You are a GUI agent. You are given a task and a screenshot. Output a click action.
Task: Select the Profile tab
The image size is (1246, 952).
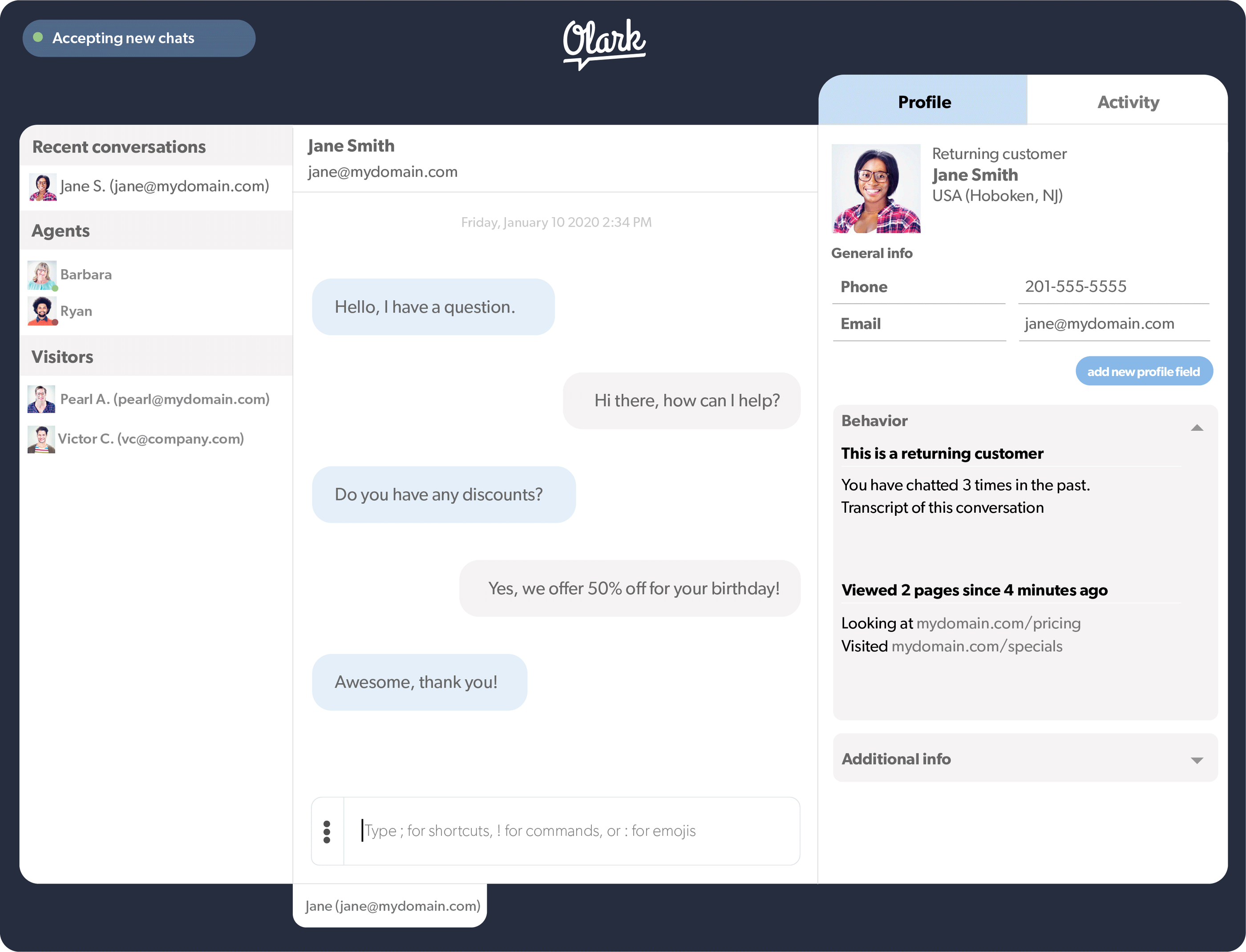point(924,102)
